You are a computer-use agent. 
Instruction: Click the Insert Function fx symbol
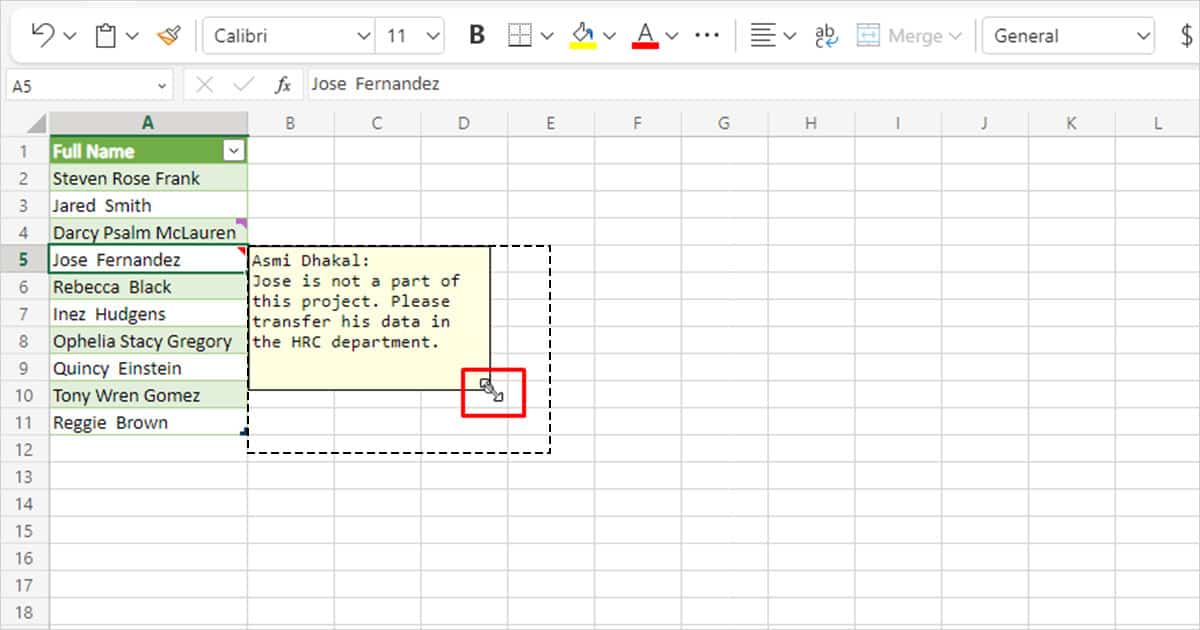coord(282,84)
